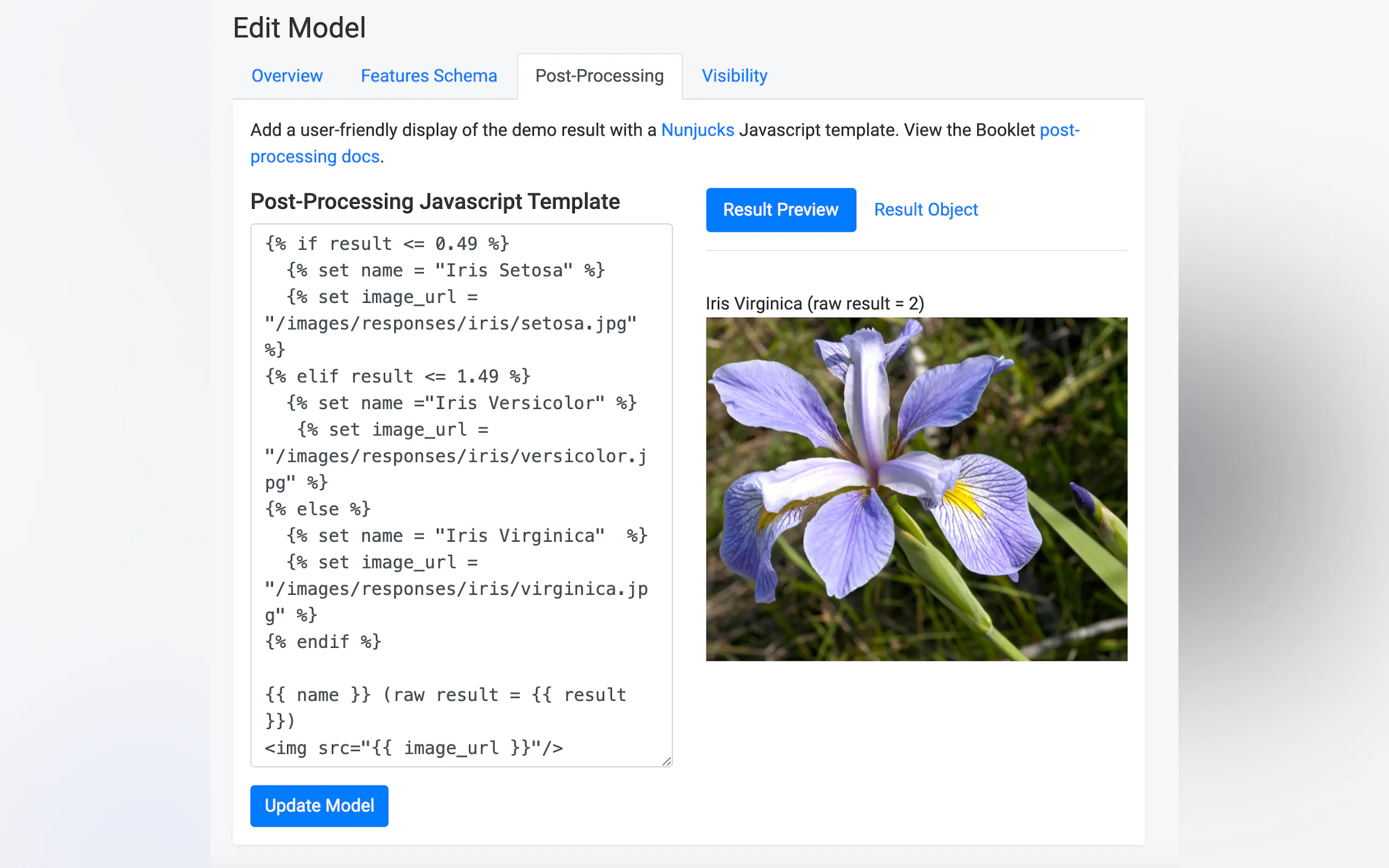Image resolution: width=1389 pixels, height=868 pixels.
Task: Click the Post-Processing Javascript Template heading
Action: 435,202
